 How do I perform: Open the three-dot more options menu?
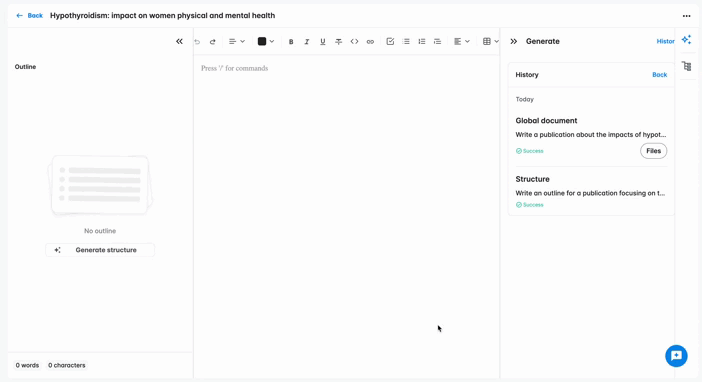[x=686, y=16]
